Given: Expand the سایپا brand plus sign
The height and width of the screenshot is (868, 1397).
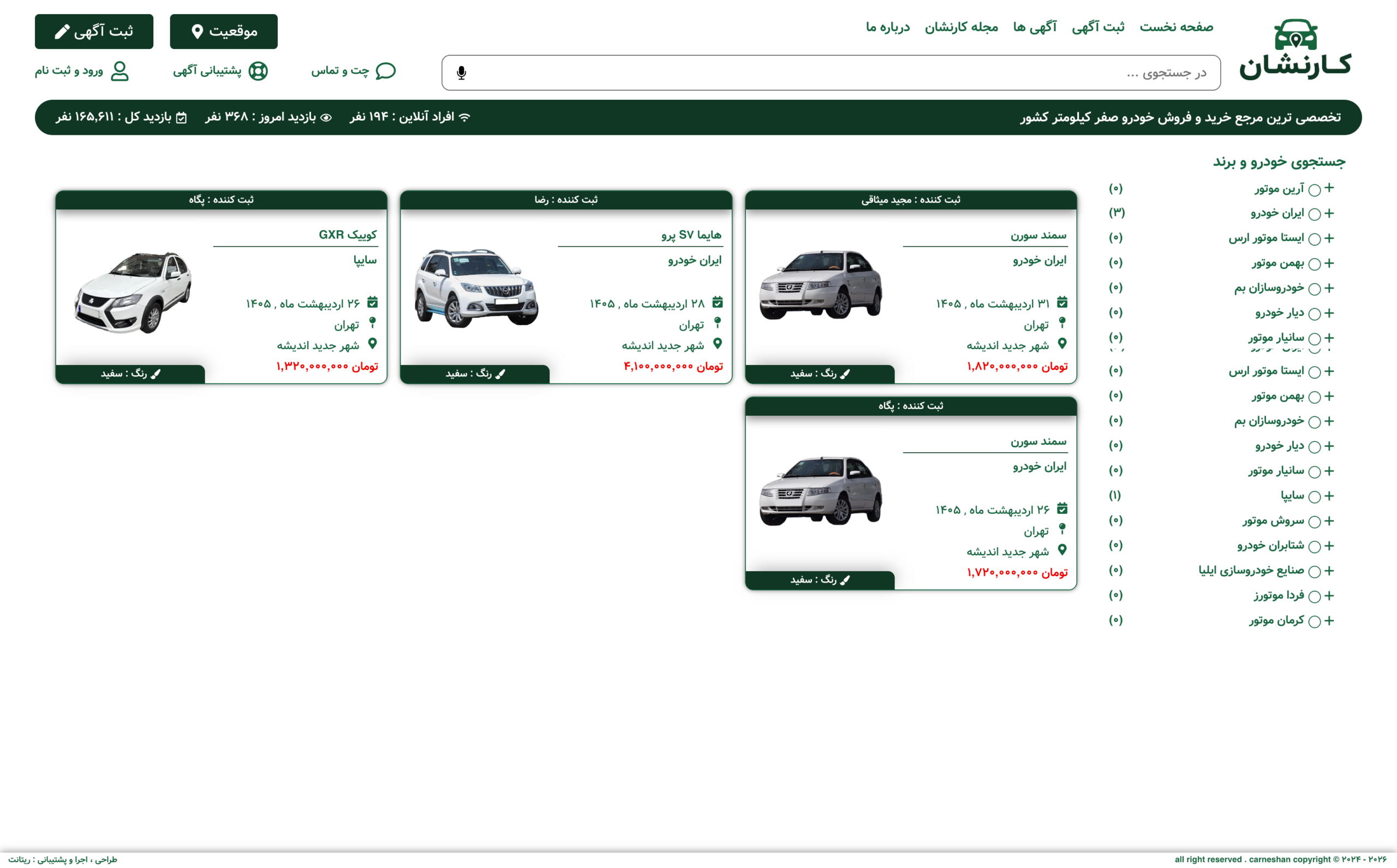Looking at the screenshot, I should (x=1329, y=495).
